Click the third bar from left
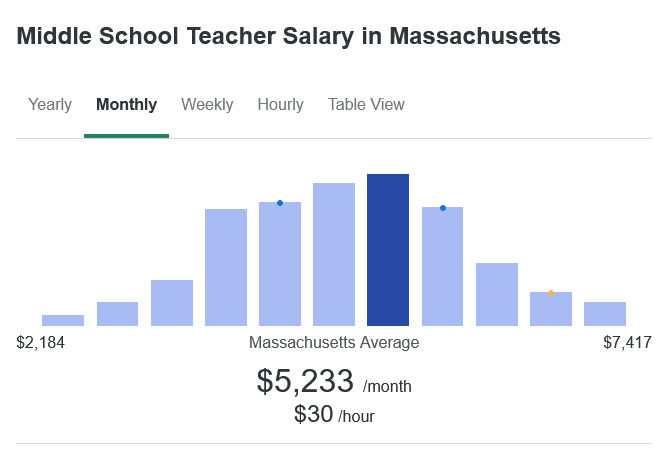The height and width of the screenshot is (450, 666). pos(172,303)
